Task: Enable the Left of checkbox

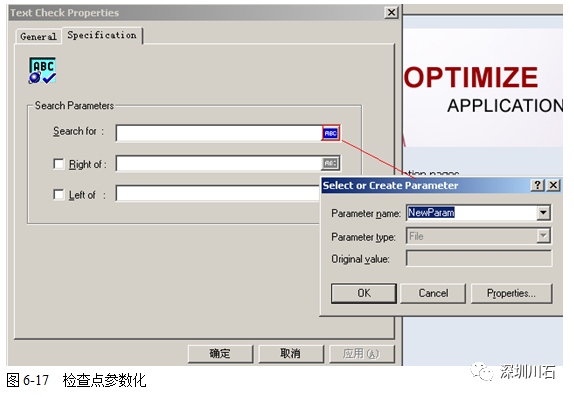Action: tap(59, 194)
